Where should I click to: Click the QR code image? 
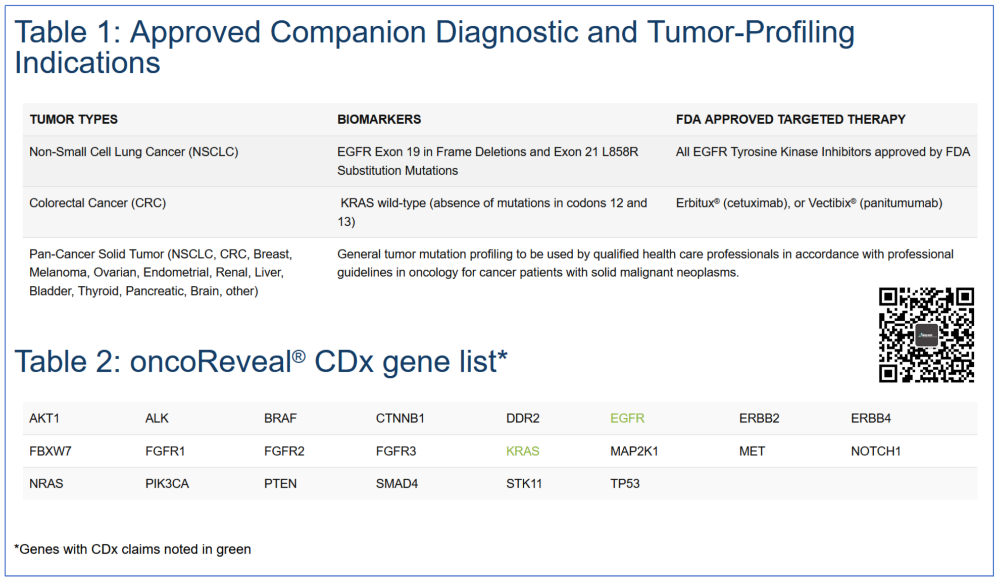tap(926, 335)
